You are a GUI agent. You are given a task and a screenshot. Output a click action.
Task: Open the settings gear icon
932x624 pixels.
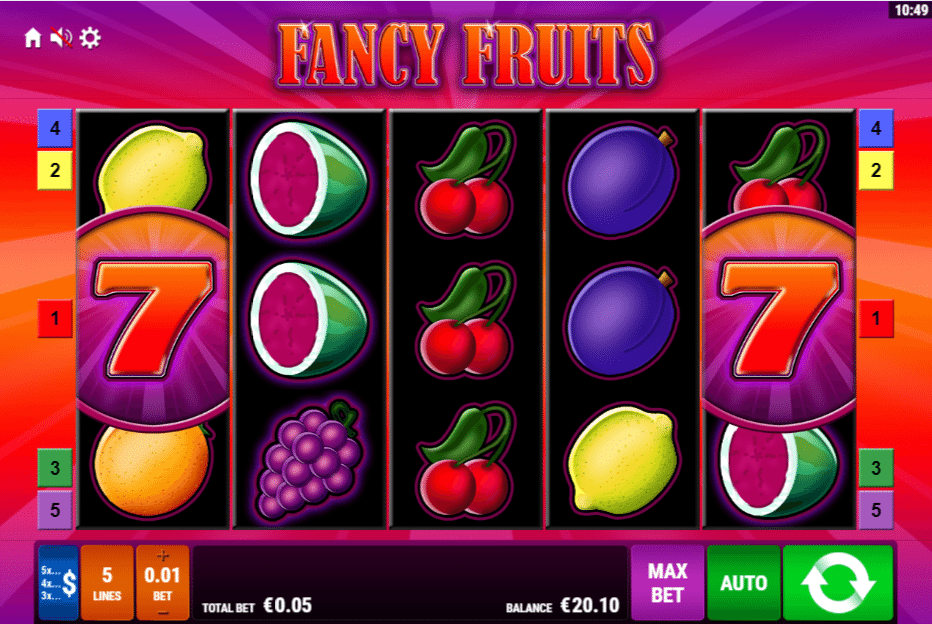click(x=90, y=38)
